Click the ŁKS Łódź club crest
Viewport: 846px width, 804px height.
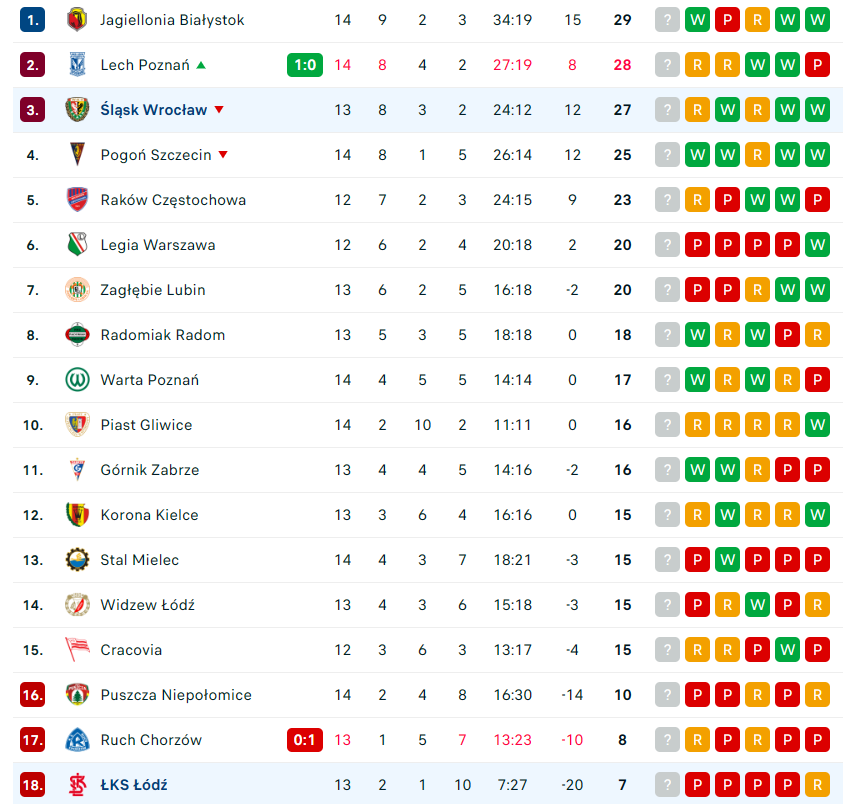[x=77, y=785]
